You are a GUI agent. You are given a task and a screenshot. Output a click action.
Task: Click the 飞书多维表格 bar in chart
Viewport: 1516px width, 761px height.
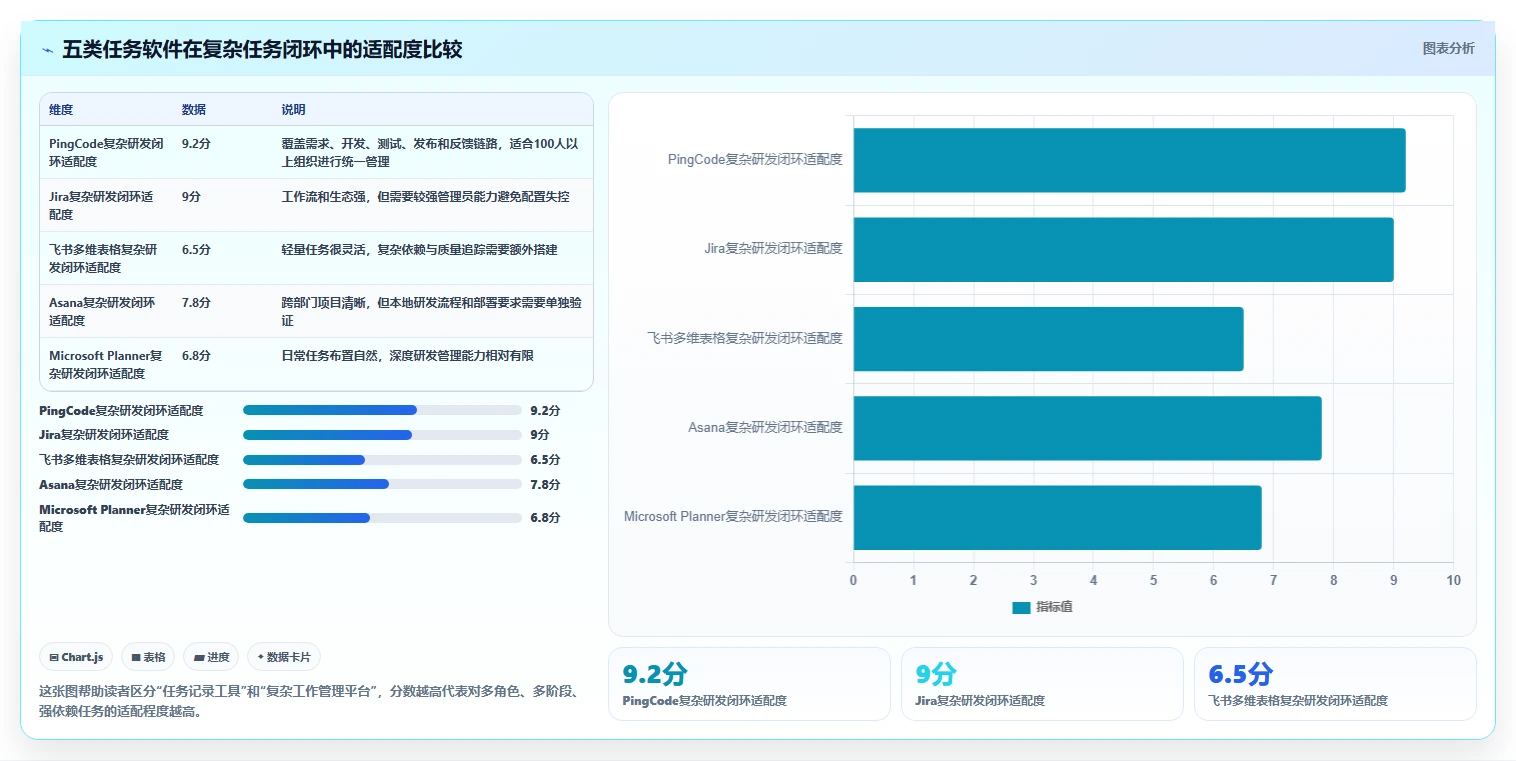(x=1048, y=338)
